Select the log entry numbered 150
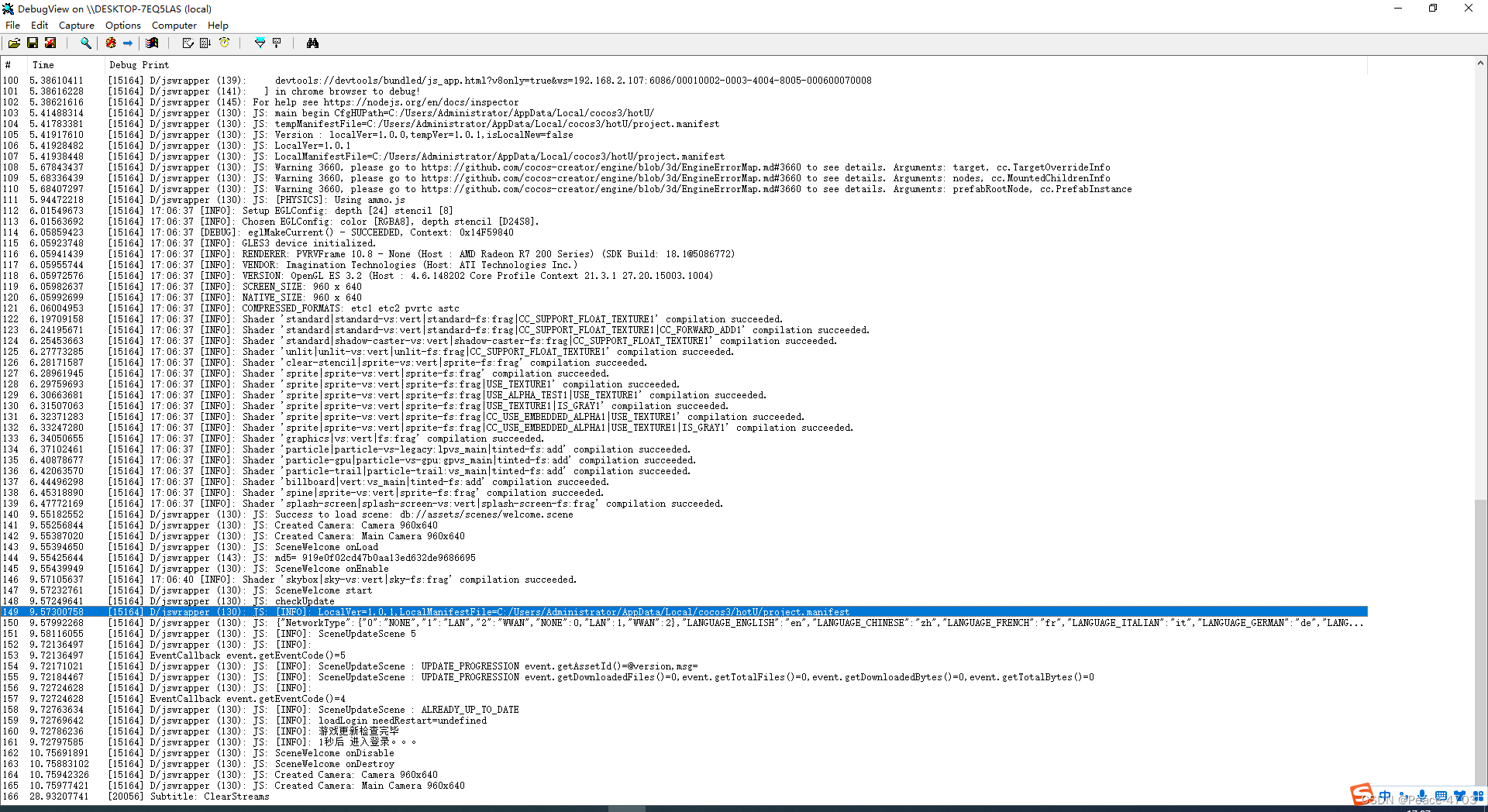 [310, 622]
